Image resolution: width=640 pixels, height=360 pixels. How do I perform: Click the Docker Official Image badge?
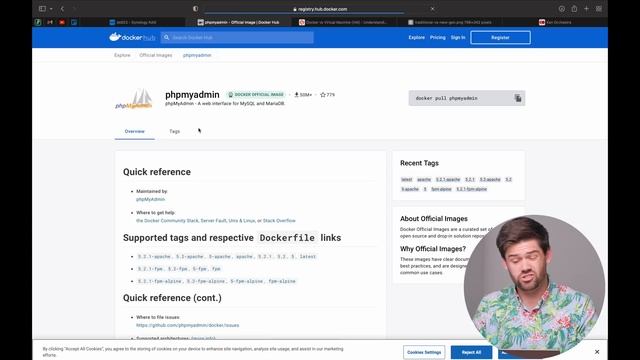[256, 95]
